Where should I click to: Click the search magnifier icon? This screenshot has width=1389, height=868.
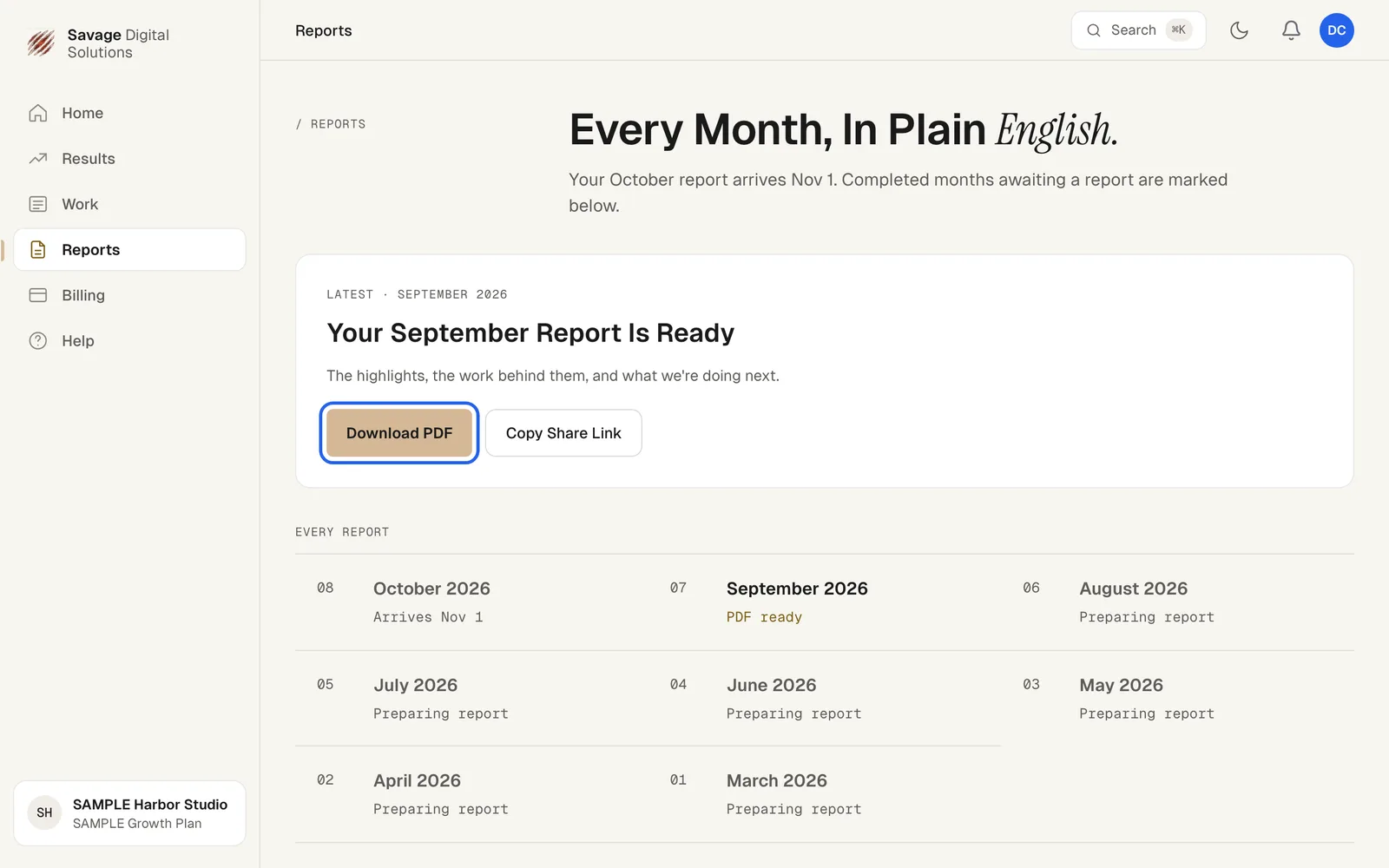(x=1094, y=30)
